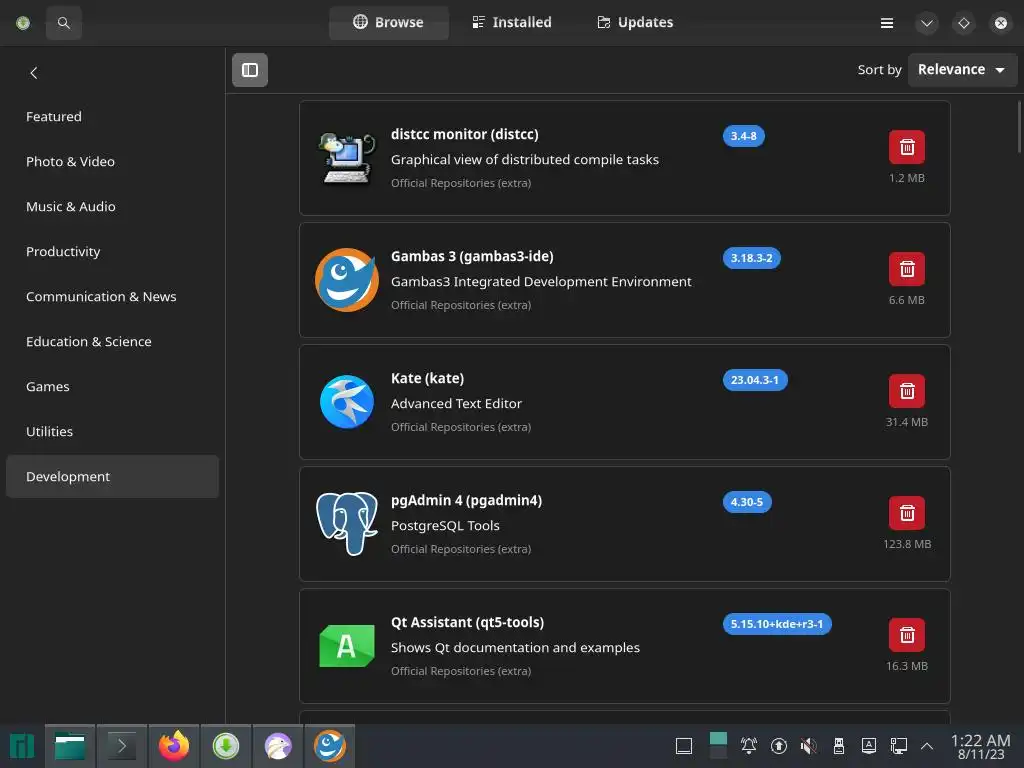
Task: Select the Photo & Video category
Action: point(112,161)
